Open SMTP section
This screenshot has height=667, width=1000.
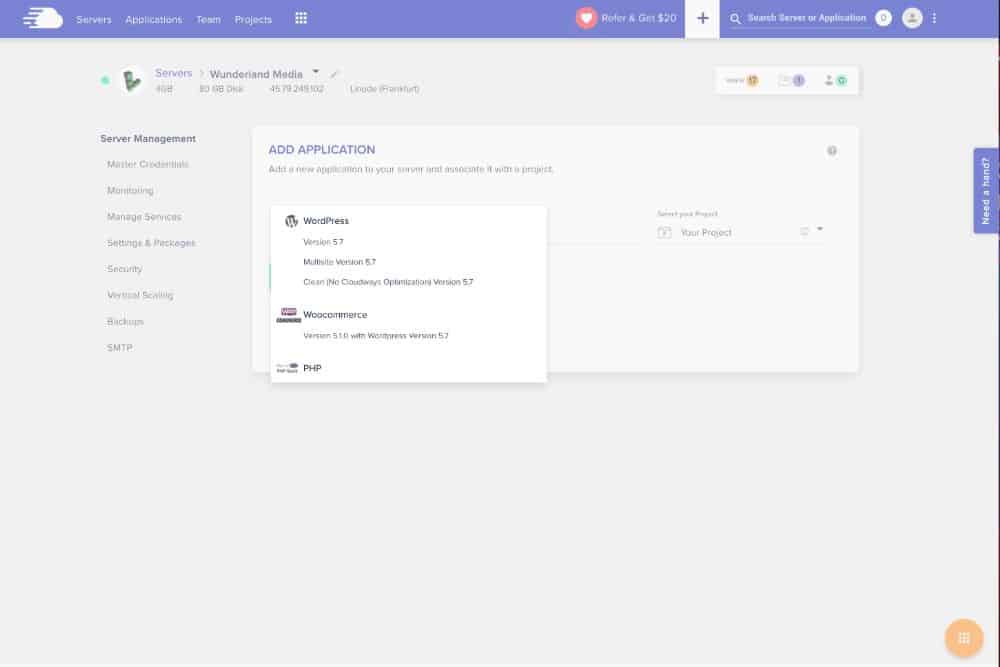tap(120, 348)
